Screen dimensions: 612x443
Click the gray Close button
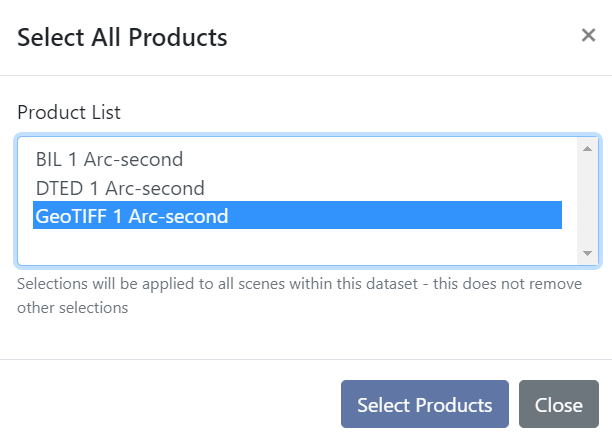[x=558, y=405]
